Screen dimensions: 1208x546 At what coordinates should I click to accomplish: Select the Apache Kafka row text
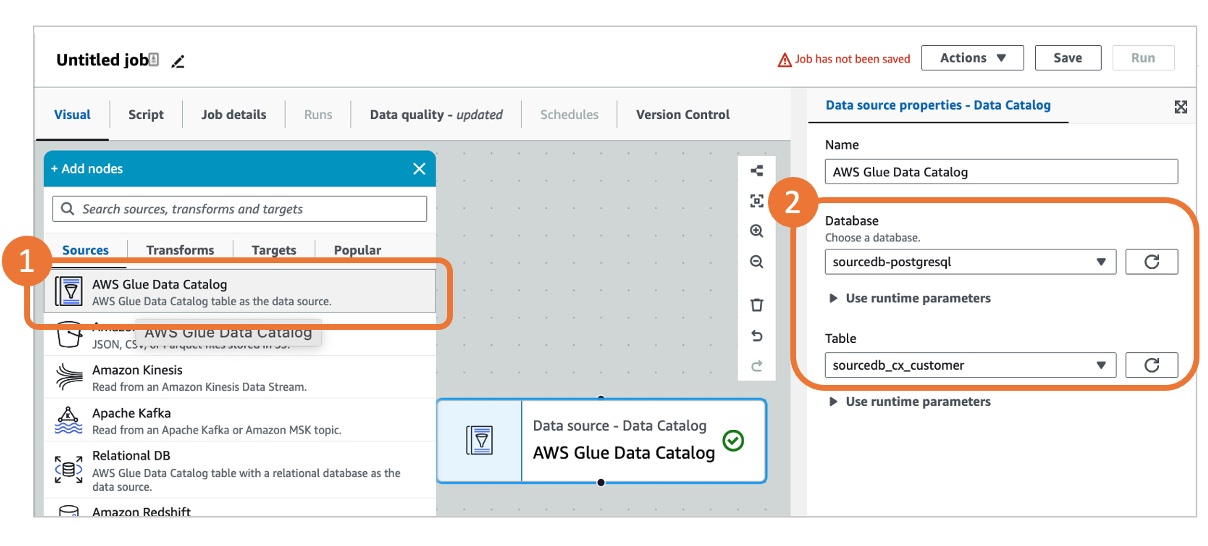point(132,413)
